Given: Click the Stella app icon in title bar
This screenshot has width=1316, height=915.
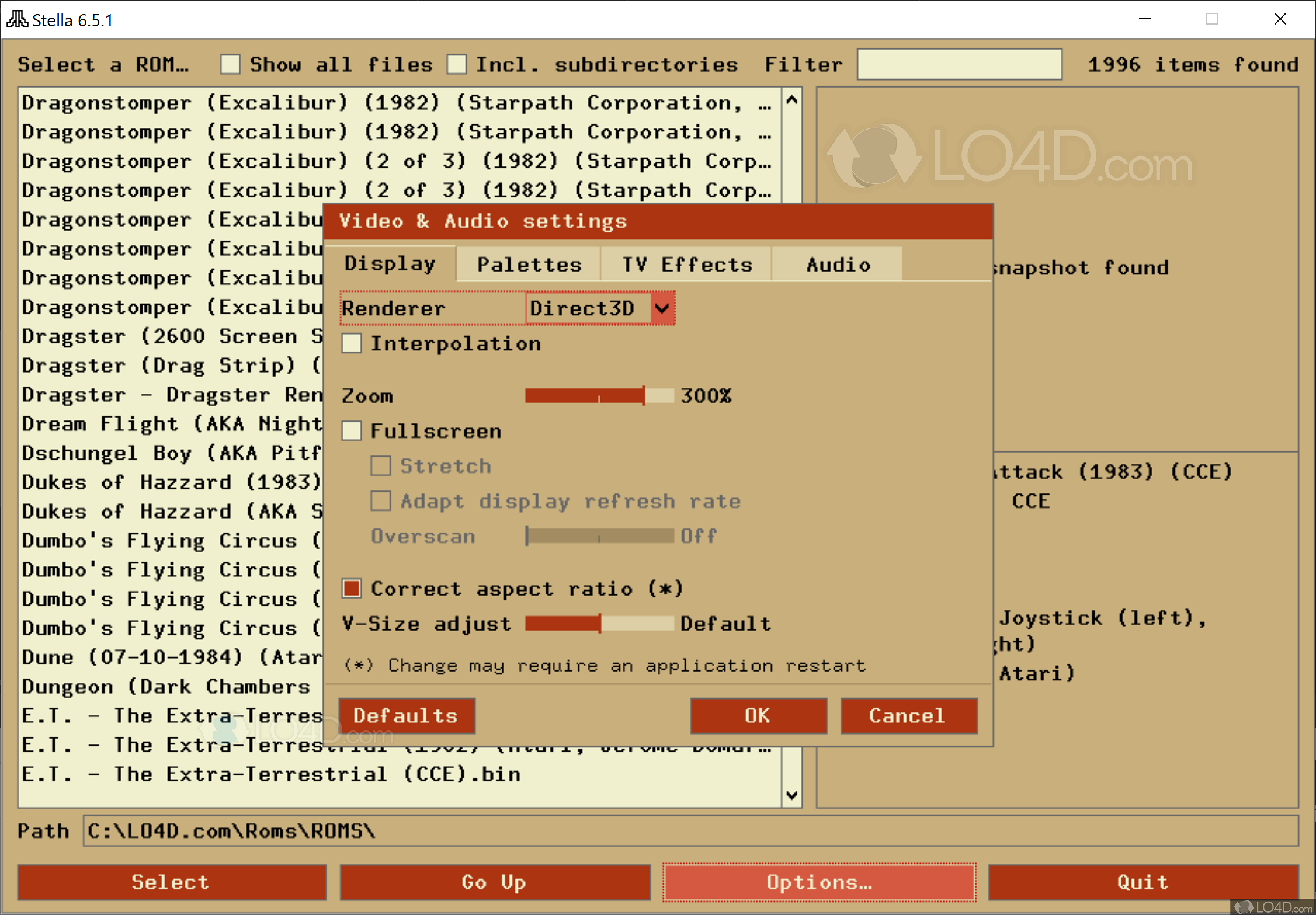Looking at the screenshot, I should 17,19.
